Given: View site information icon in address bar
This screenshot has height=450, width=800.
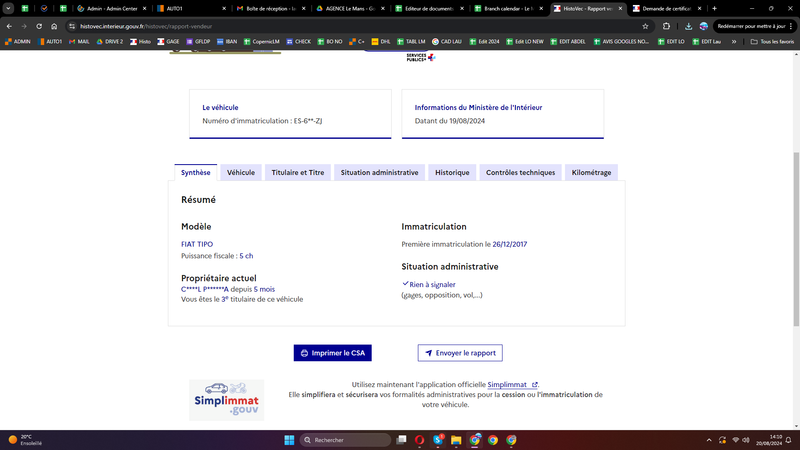Looking at the screenshot, I should (72, 26).
